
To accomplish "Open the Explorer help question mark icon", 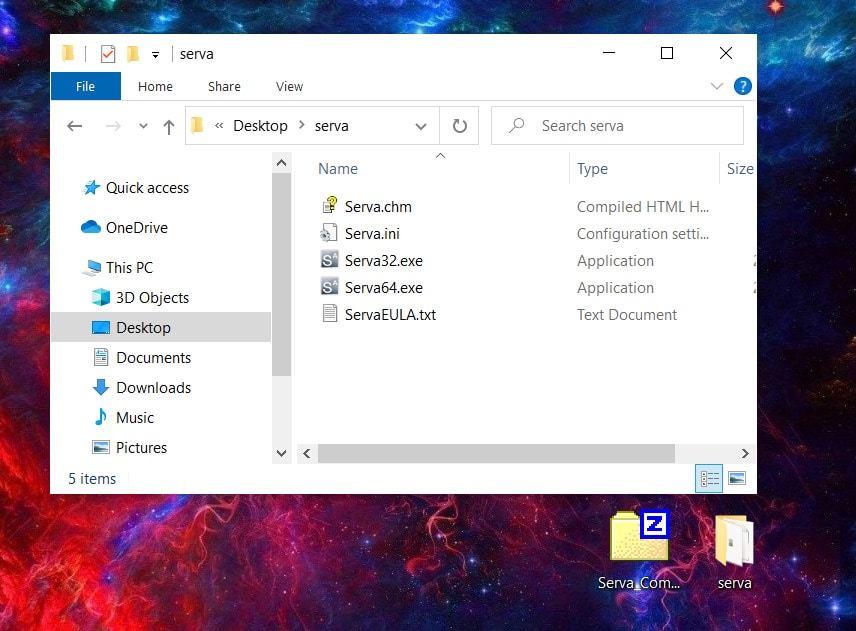I will coord(742,86).
